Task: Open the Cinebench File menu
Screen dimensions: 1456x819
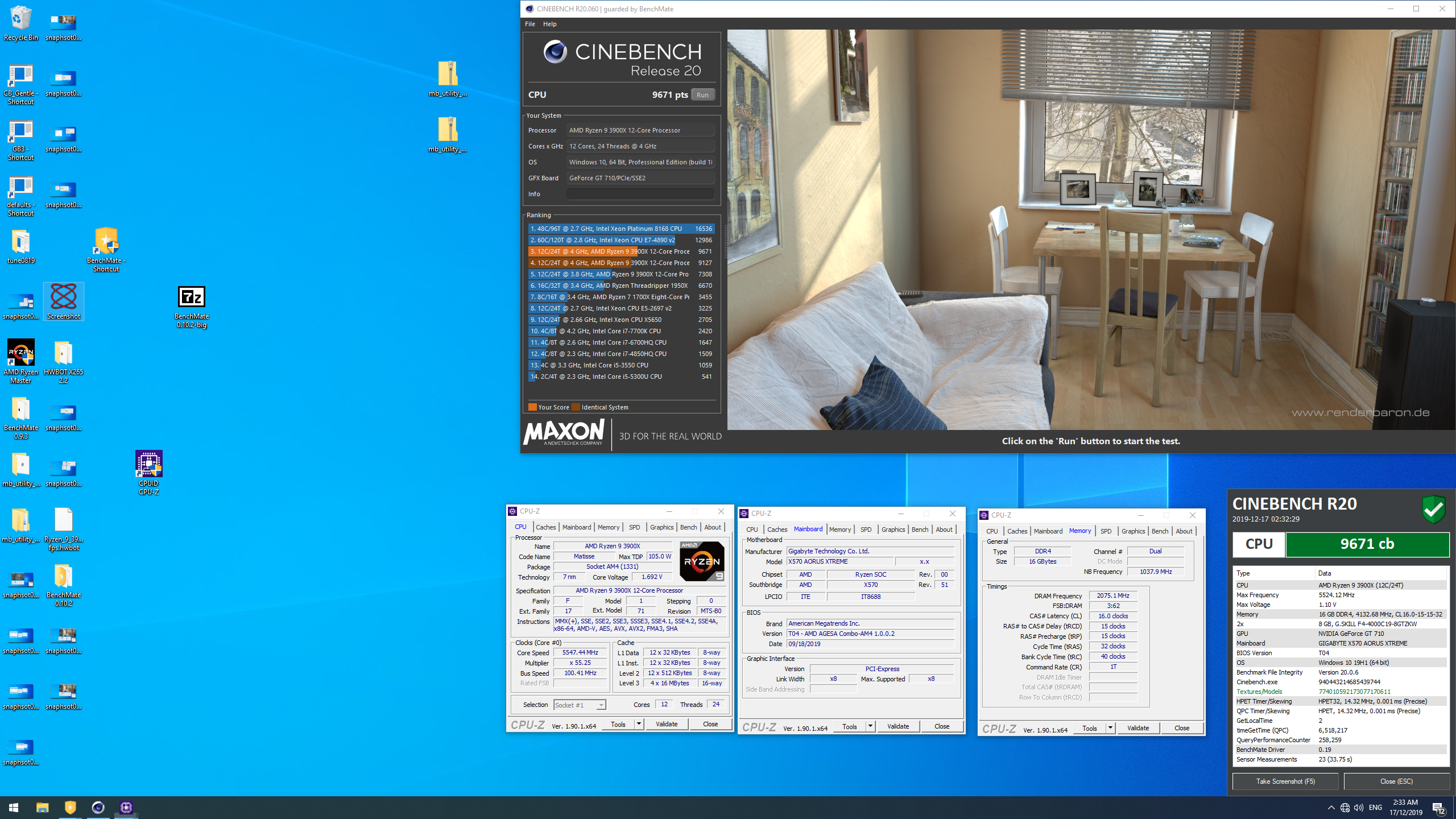Action: pos(530,24)
